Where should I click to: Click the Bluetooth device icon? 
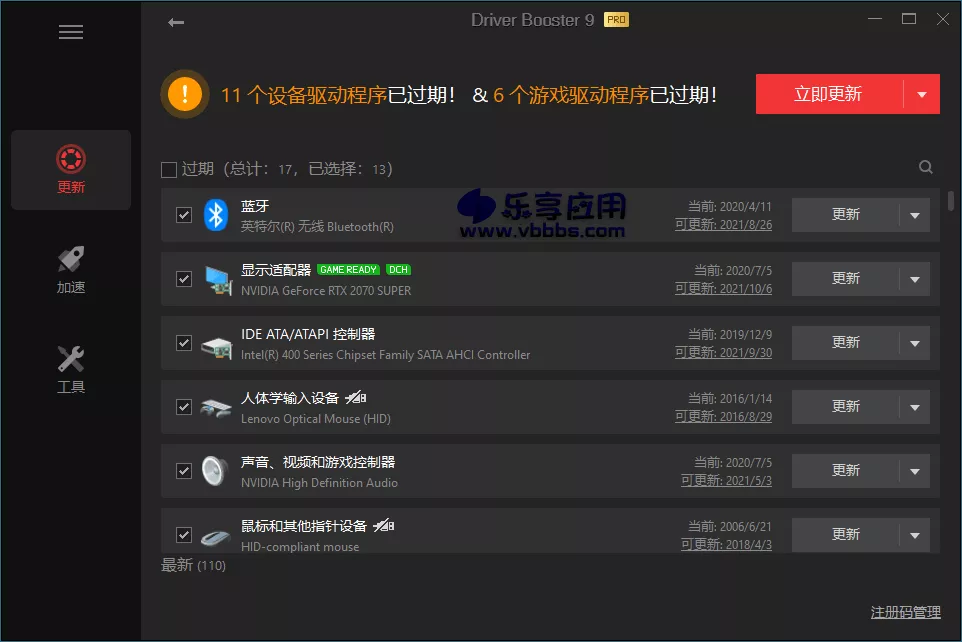tap(218, 214)
